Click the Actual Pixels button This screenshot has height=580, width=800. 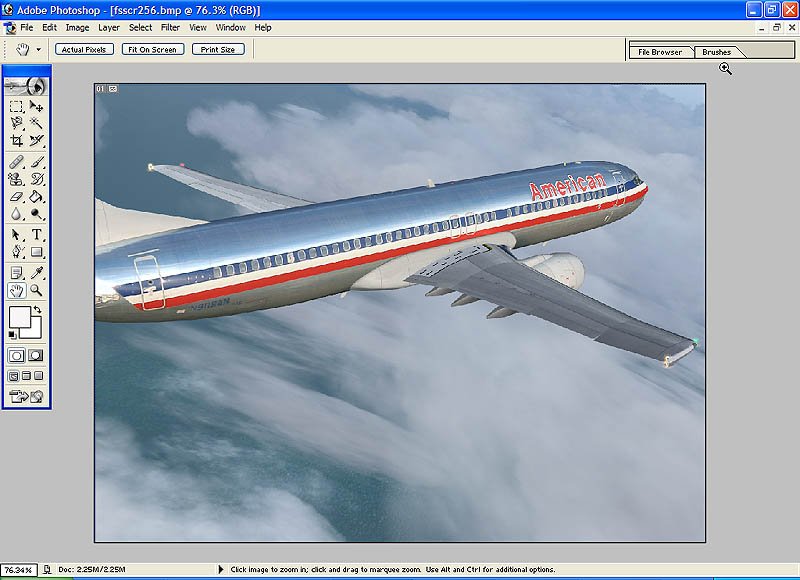85,49
